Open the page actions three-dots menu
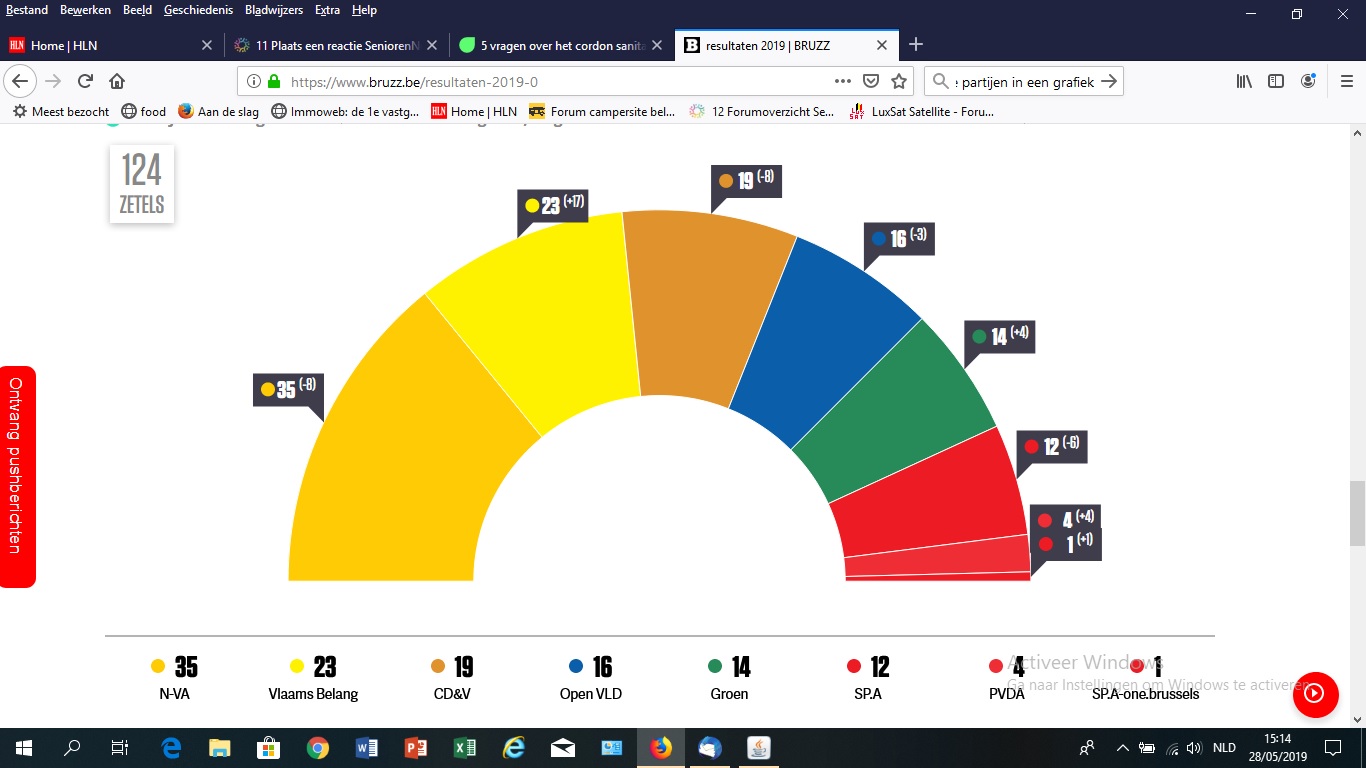This screenshot has width=1366, height=768. [843, 82]
